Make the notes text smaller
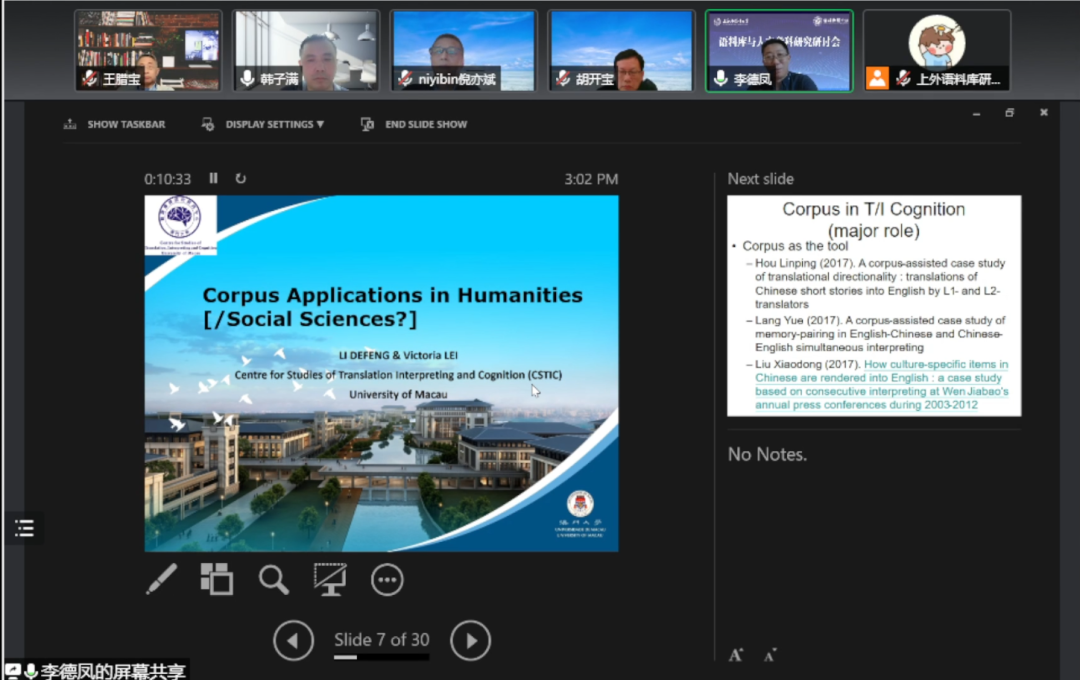1080x680 pixels. 770,655
